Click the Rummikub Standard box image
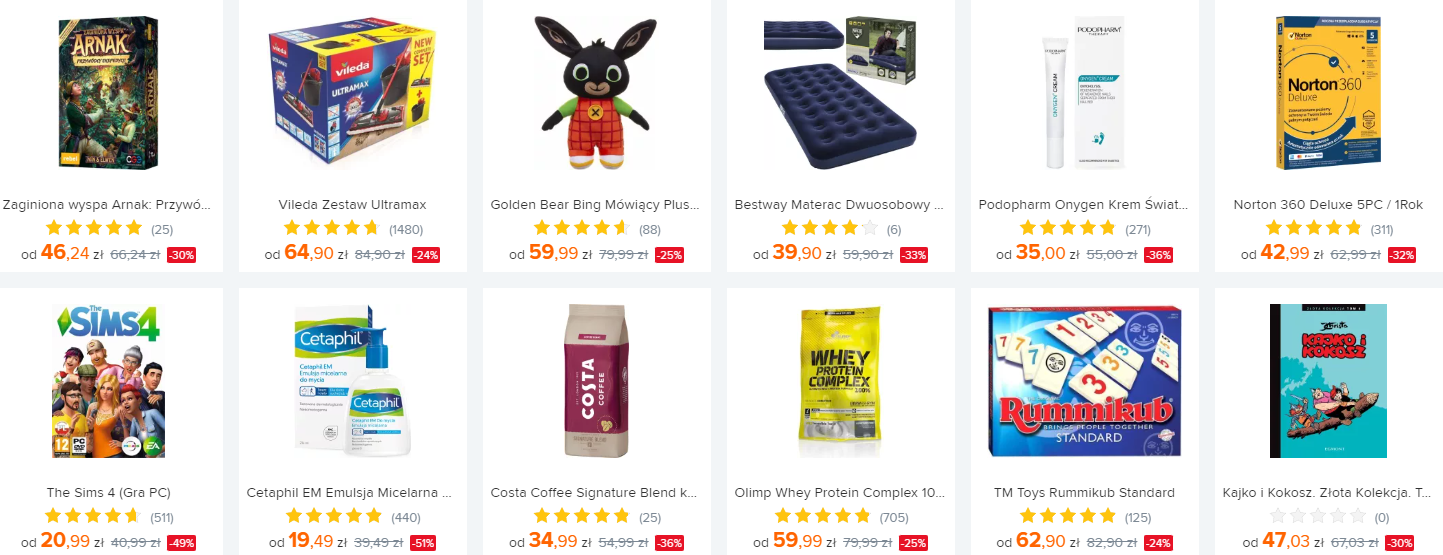 click(1084, 381)
